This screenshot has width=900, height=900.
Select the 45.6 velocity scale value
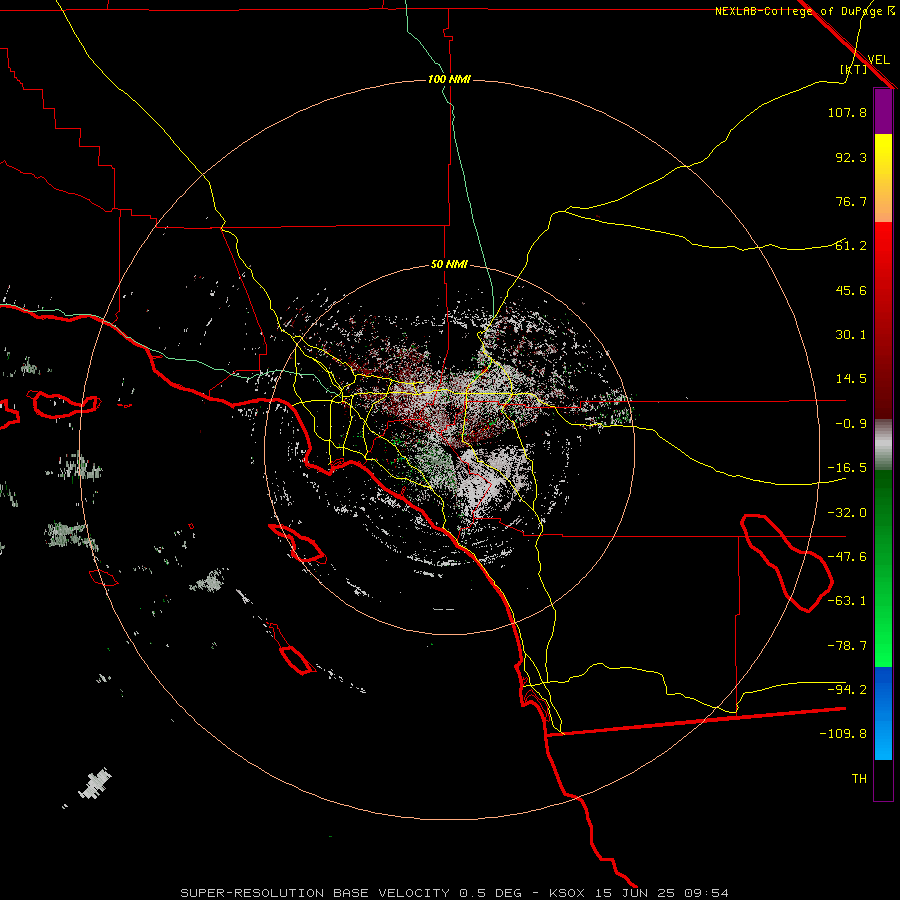[851, 290]
